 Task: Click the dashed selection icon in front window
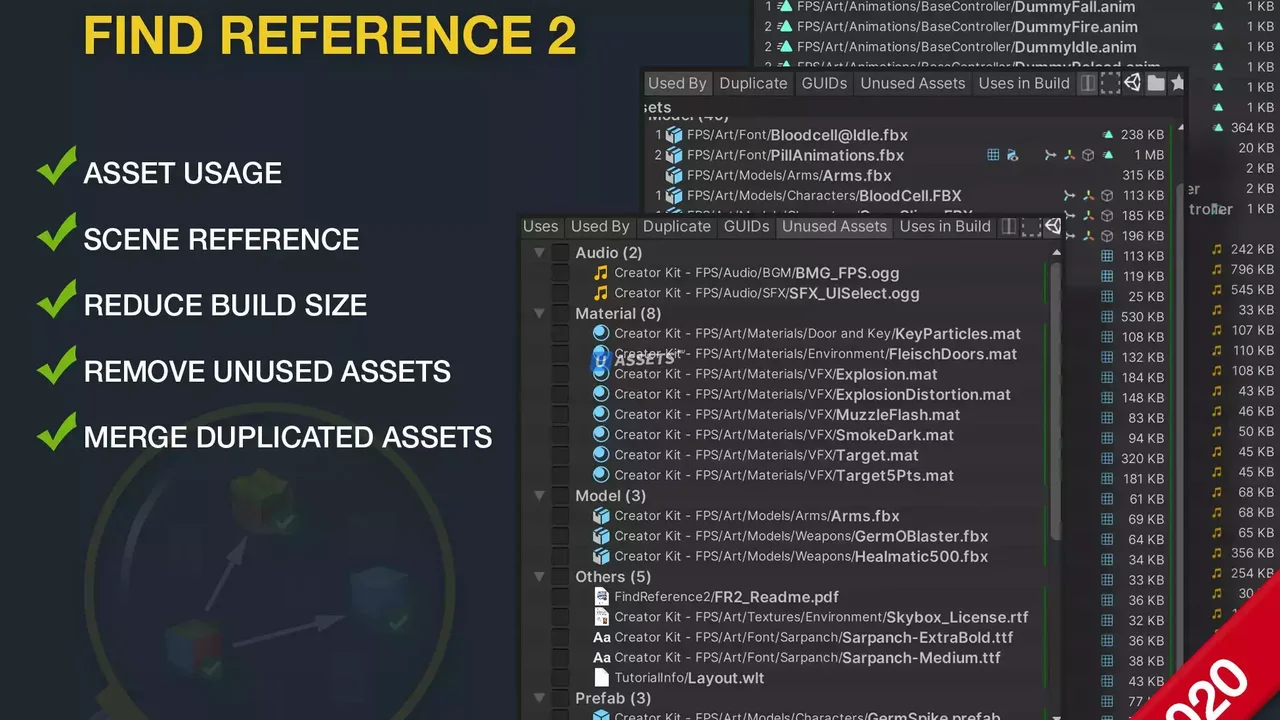[x=1030, y=227]
